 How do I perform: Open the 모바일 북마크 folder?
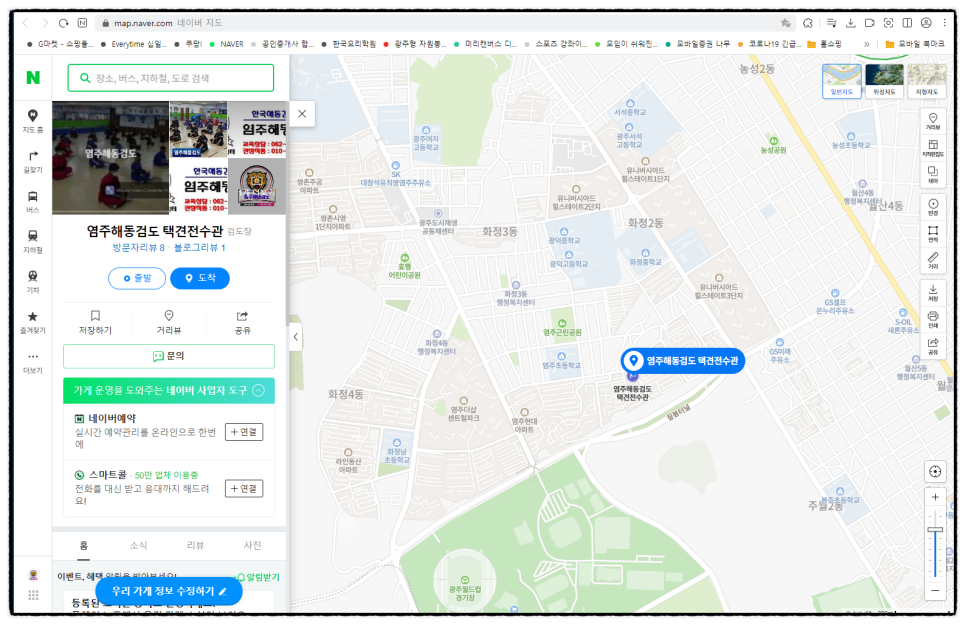tap(915, 44)
